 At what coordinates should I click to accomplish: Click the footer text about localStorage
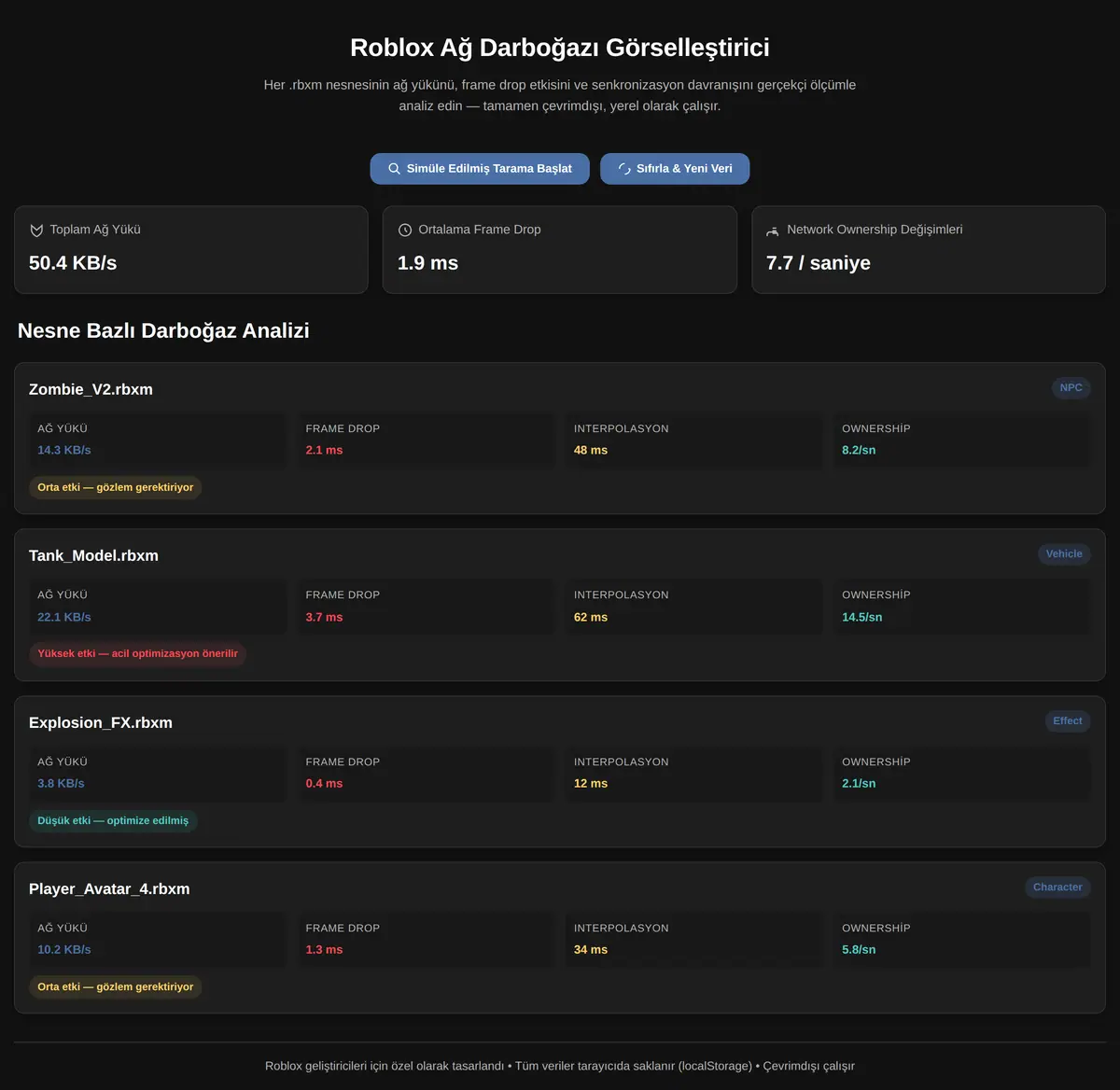(560, 1066)
